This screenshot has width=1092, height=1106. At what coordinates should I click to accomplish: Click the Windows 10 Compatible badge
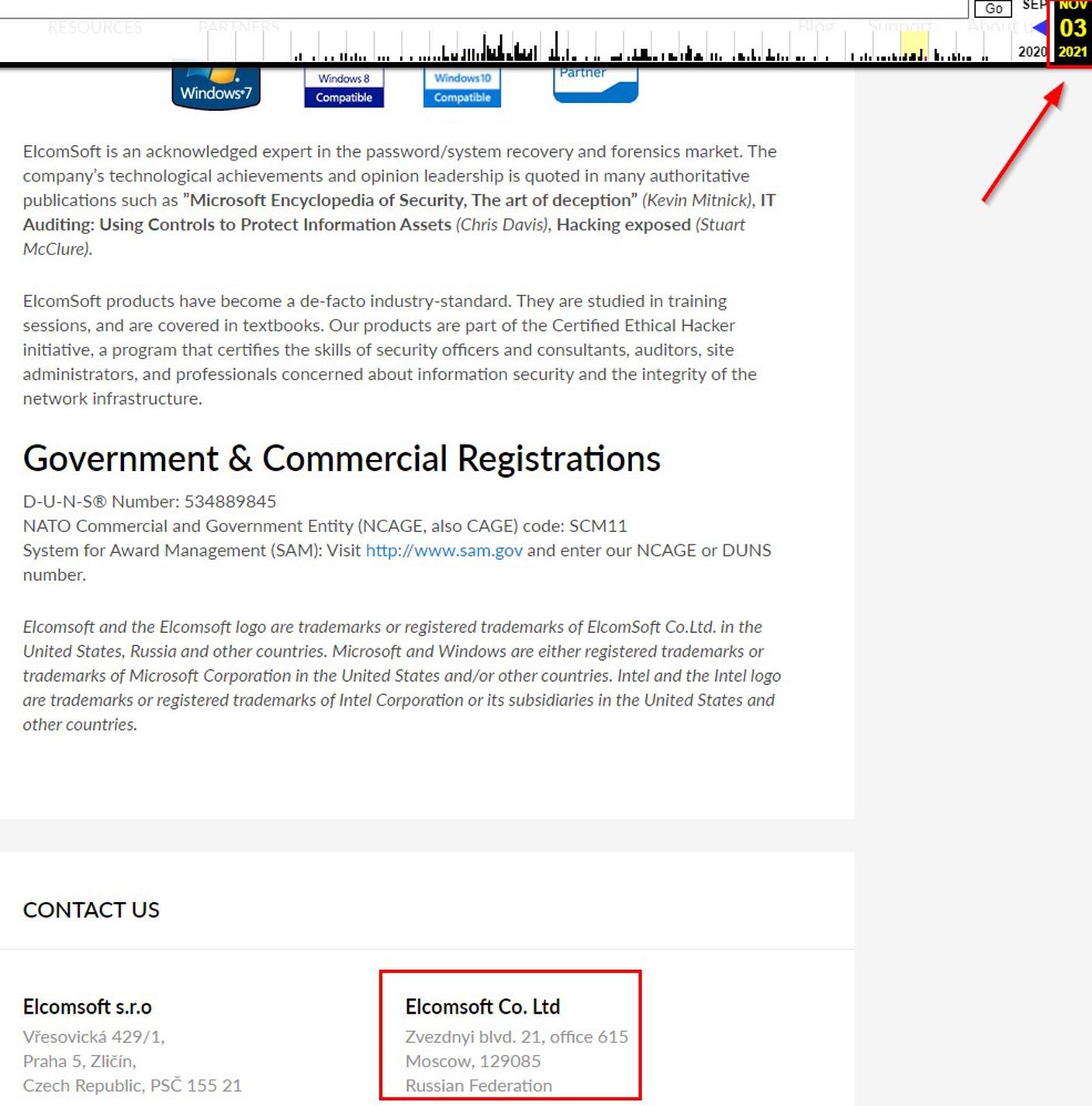[462, 88]
